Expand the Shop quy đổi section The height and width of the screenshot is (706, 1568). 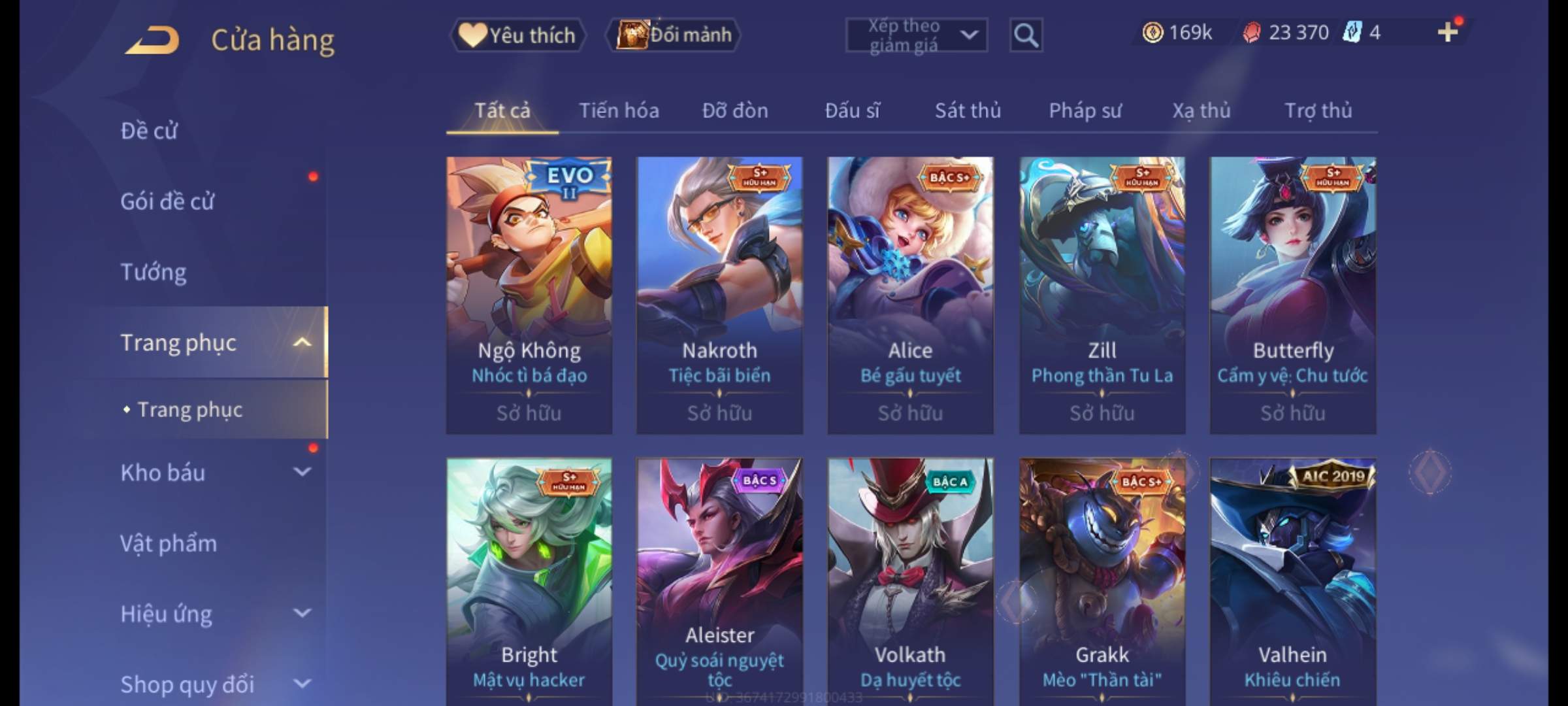coord(302,684)
